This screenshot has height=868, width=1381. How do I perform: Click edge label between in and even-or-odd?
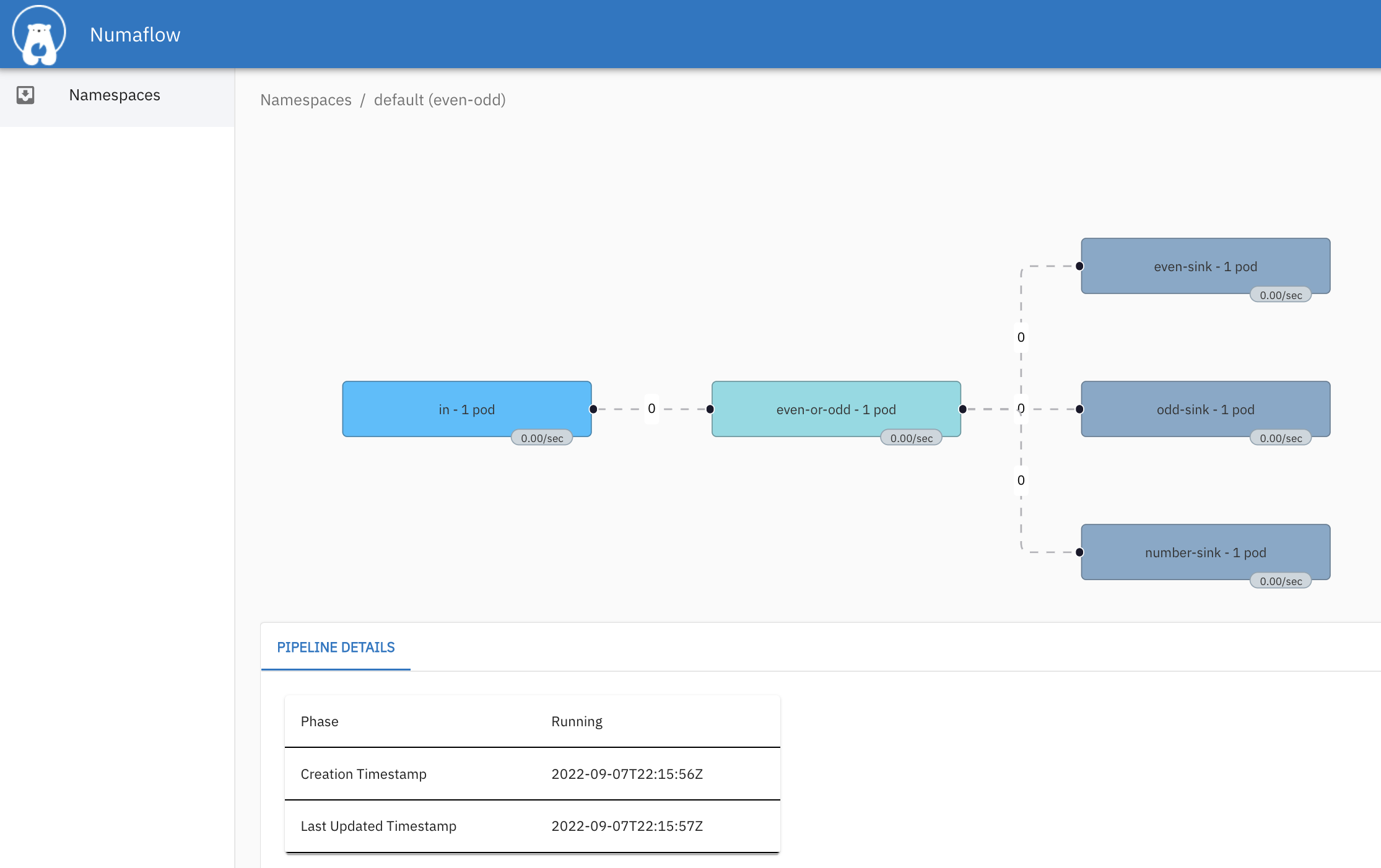(x=651, y=409)
